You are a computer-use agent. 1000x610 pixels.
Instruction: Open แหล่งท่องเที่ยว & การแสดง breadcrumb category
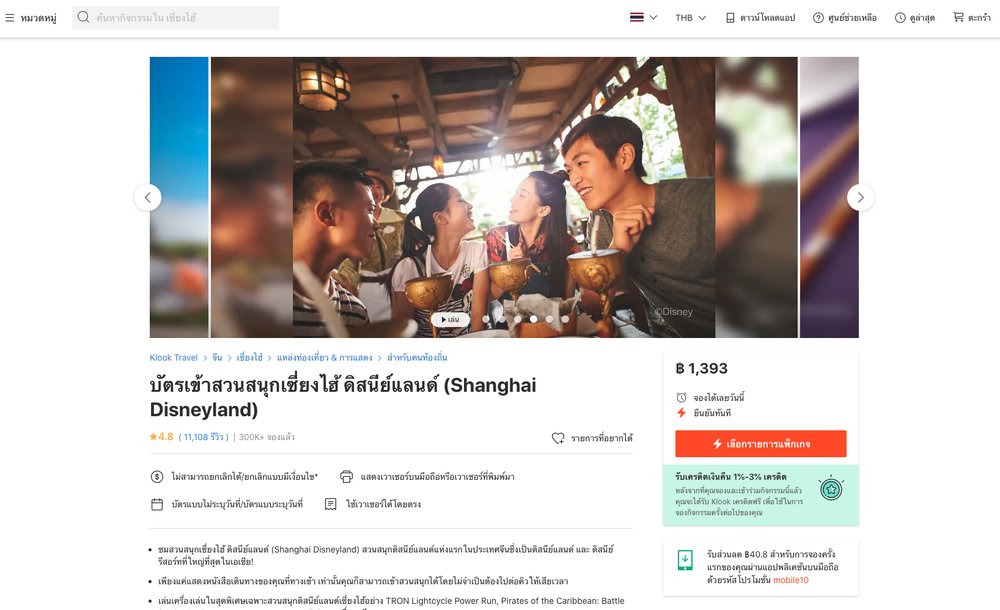(x=325, y=358)
